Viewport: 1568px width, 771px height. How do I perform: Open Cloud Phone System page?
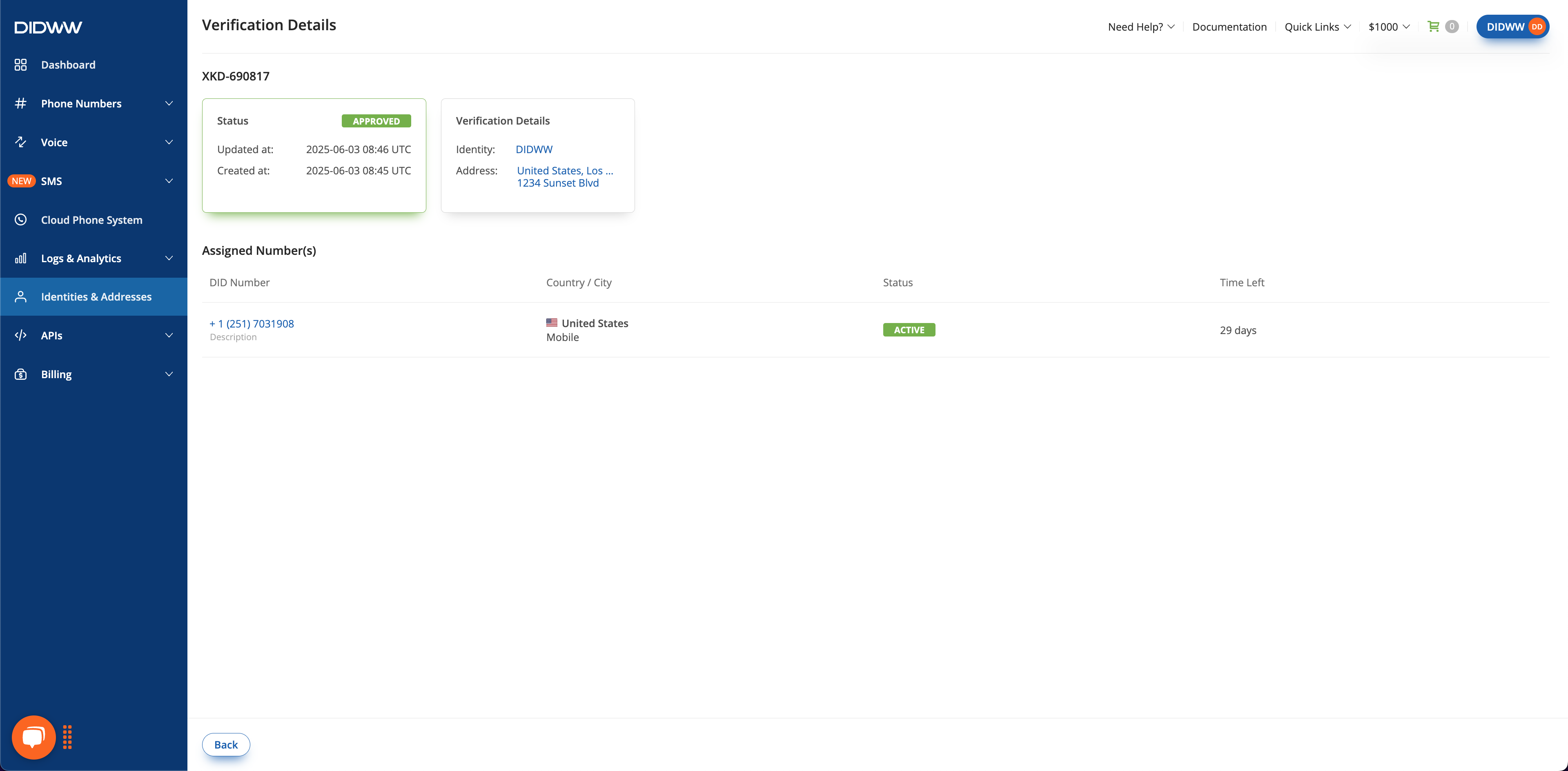click(x=94, y=220)
